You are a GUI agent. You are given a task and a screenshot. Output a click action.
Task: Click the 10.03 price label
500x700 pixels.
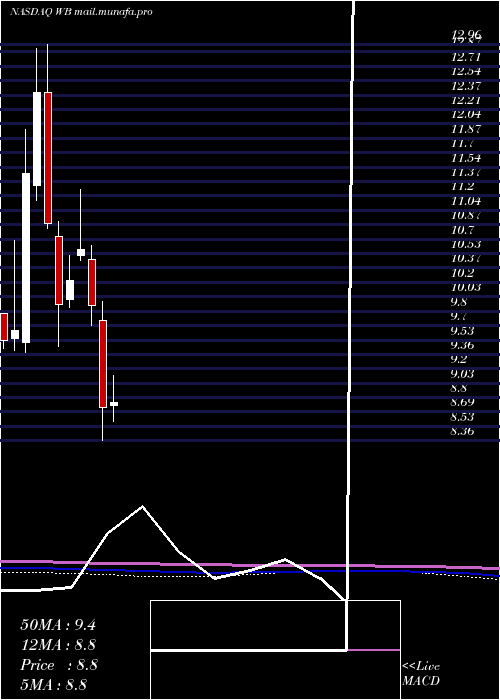466,287
